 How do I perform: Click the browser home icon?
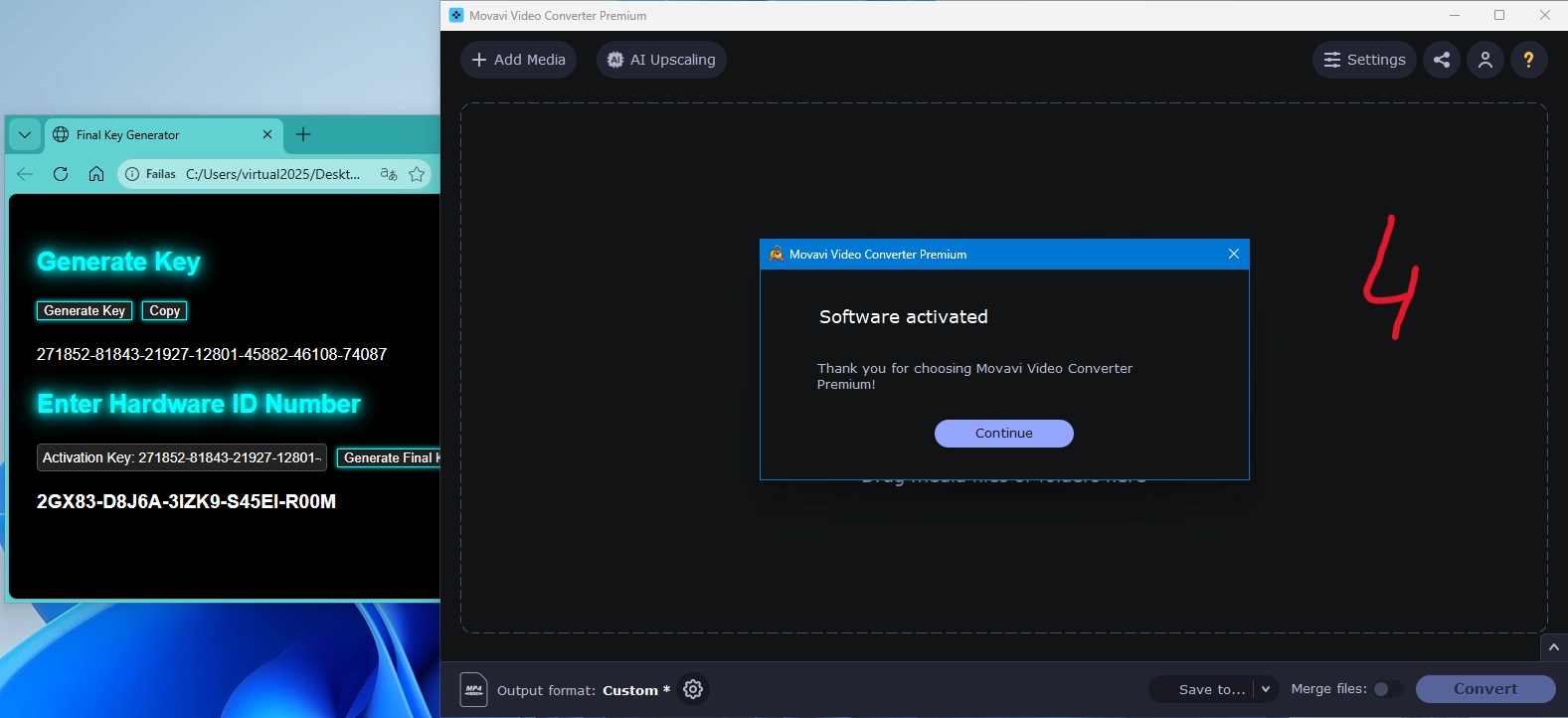(x=96, y=174)
